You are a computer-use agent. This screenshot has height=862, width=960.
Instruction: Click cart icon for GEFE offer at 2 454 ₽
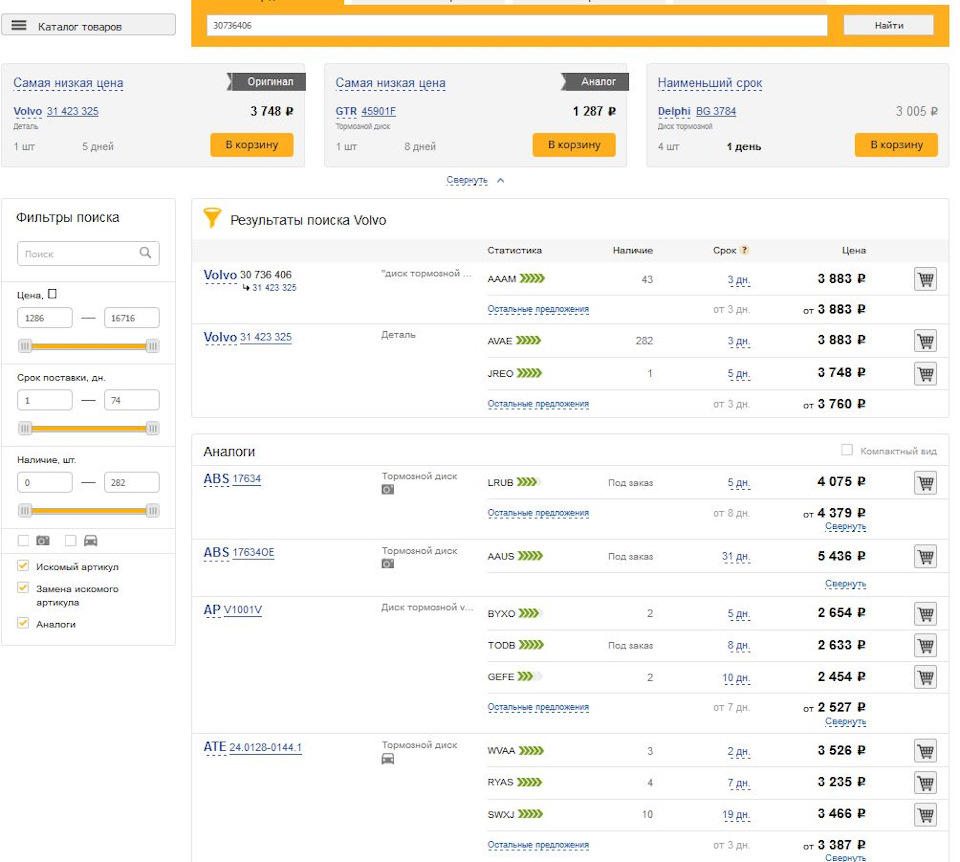tap(925, 678)
